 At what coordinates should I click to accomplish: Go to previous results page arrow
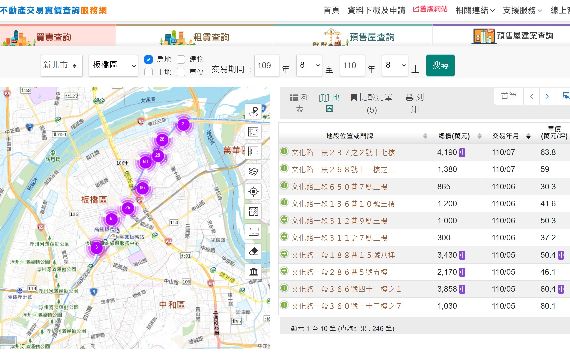(531, 96)
